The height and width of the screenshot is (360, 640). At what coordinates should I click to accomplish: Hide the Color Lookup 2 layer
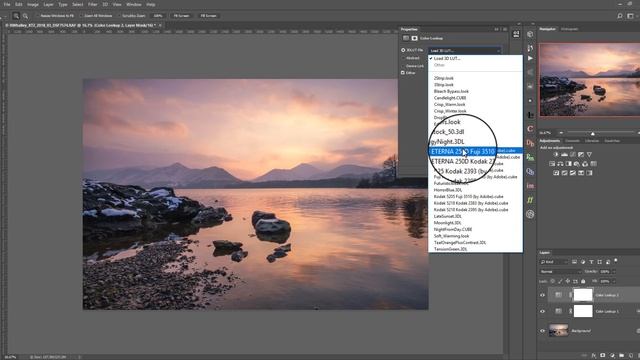542,295
